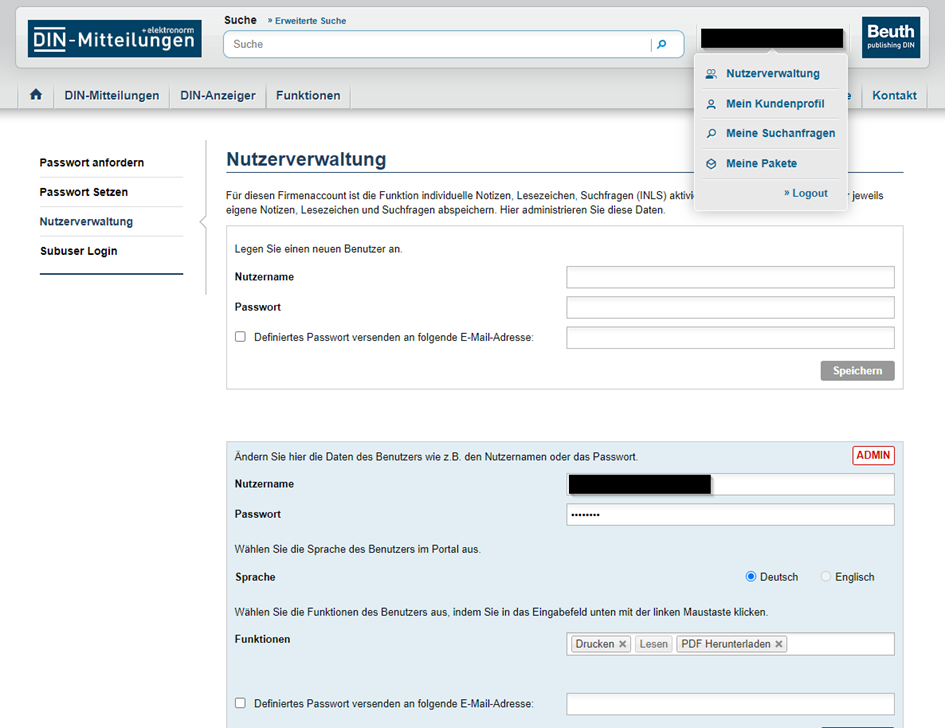The image size is (945, 728).
Task: Open Erweiterte Suche link
Action: tap(306, 20)
